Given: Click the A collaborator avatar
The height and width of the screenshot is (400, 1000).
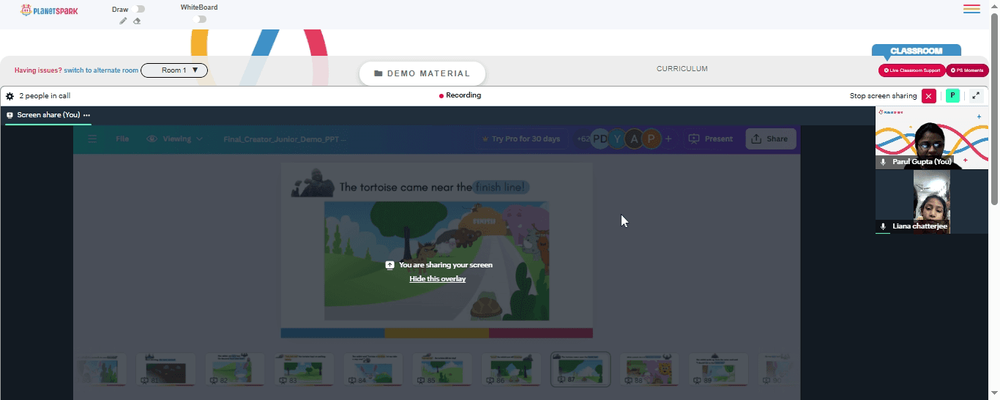Looking at the screenshot, I should tap(633, 138).
